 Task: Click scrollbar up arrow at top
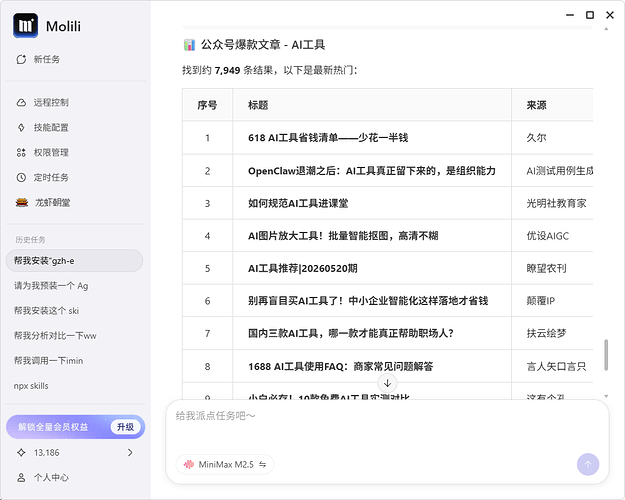606,29
